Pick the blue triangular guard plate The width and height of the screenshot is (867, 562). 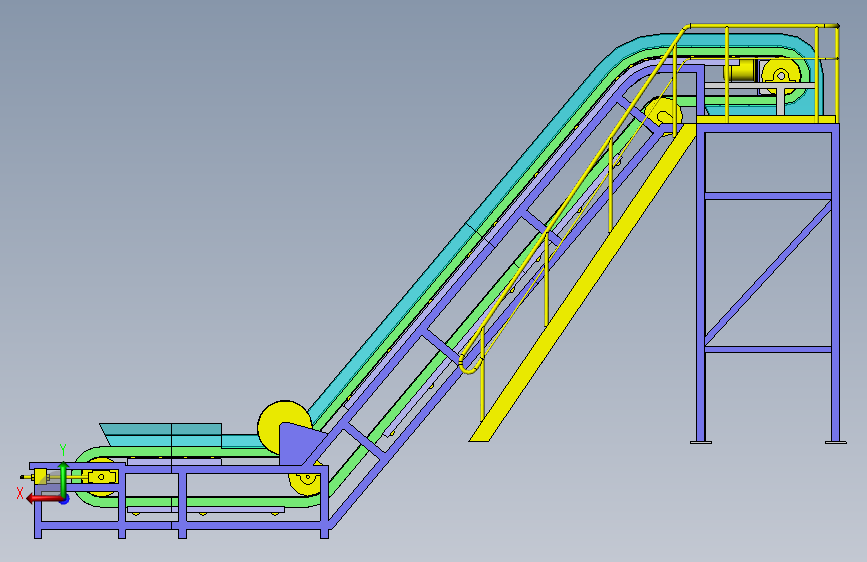click(x=299, y=444)
